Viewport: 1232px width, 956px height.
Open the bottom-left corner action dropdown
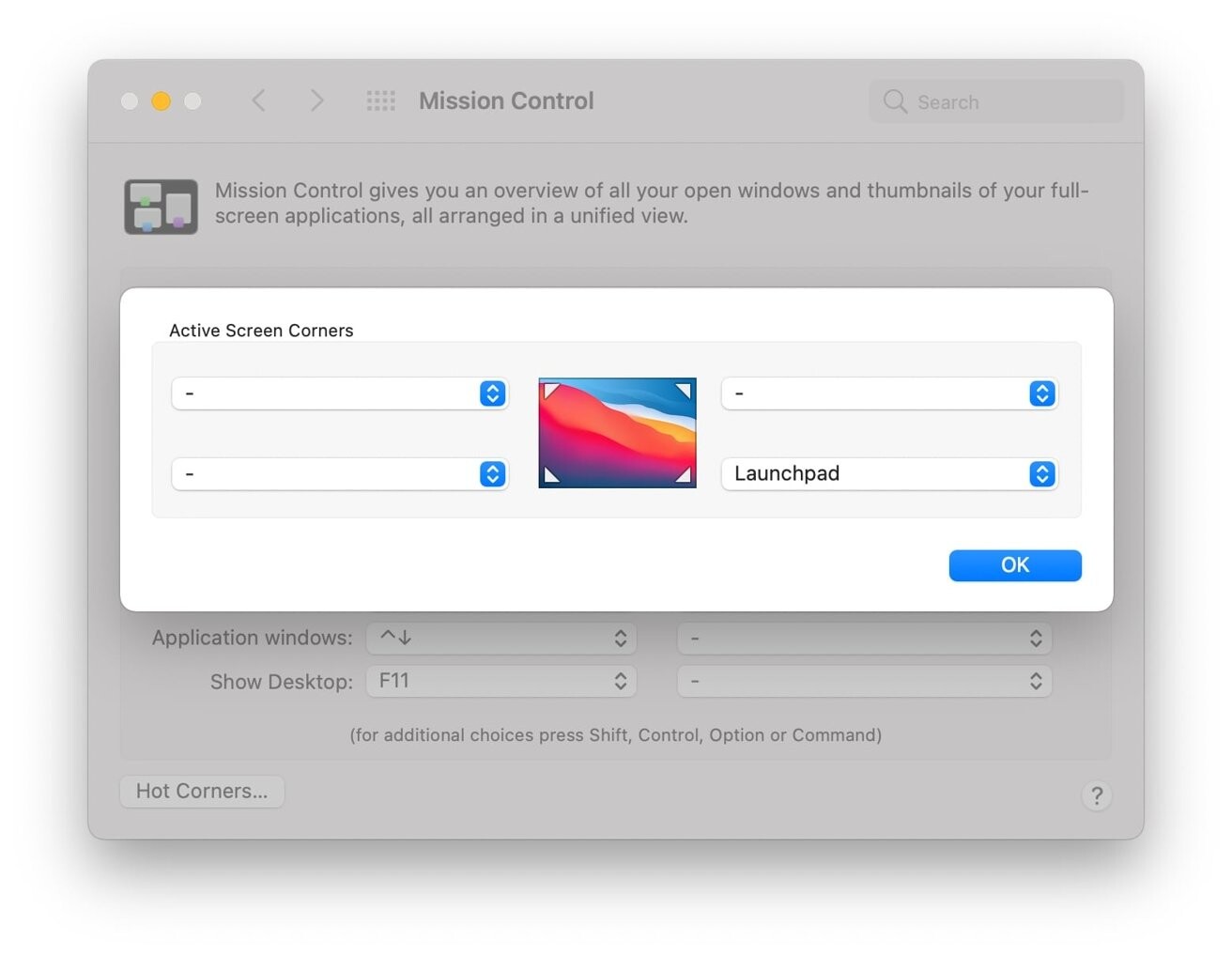(340, 474)
